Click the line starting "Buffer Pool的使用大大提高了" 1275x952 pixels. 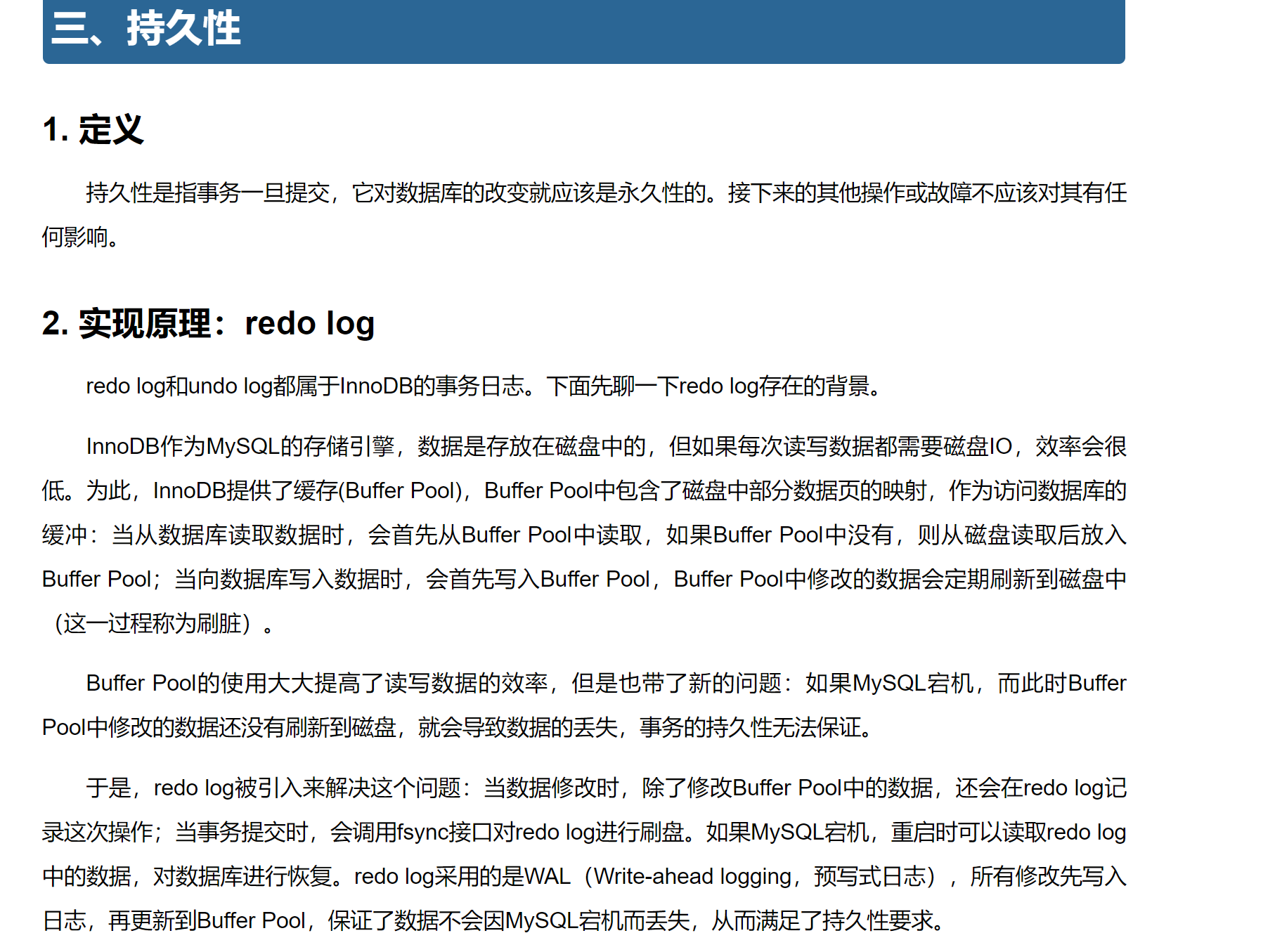(x=606, y=683)
